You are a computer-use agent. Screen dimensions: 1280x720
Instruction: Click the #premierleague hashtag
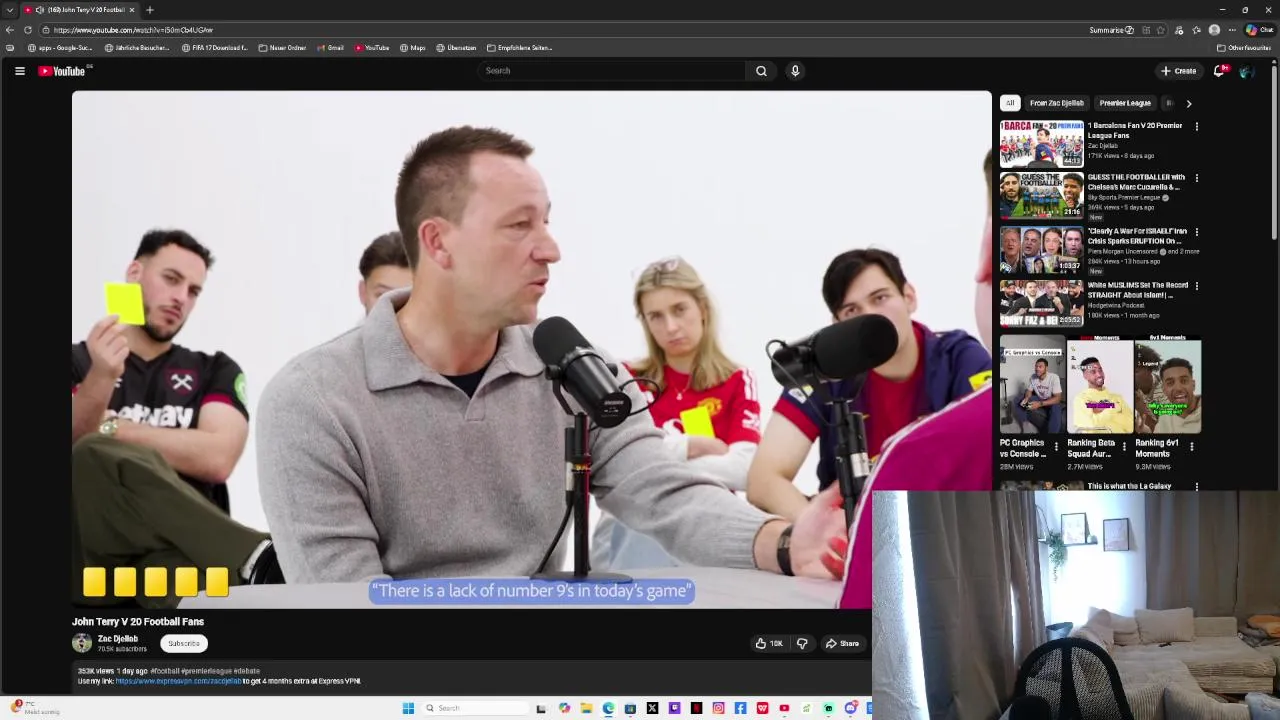click(x=207, y=671)
